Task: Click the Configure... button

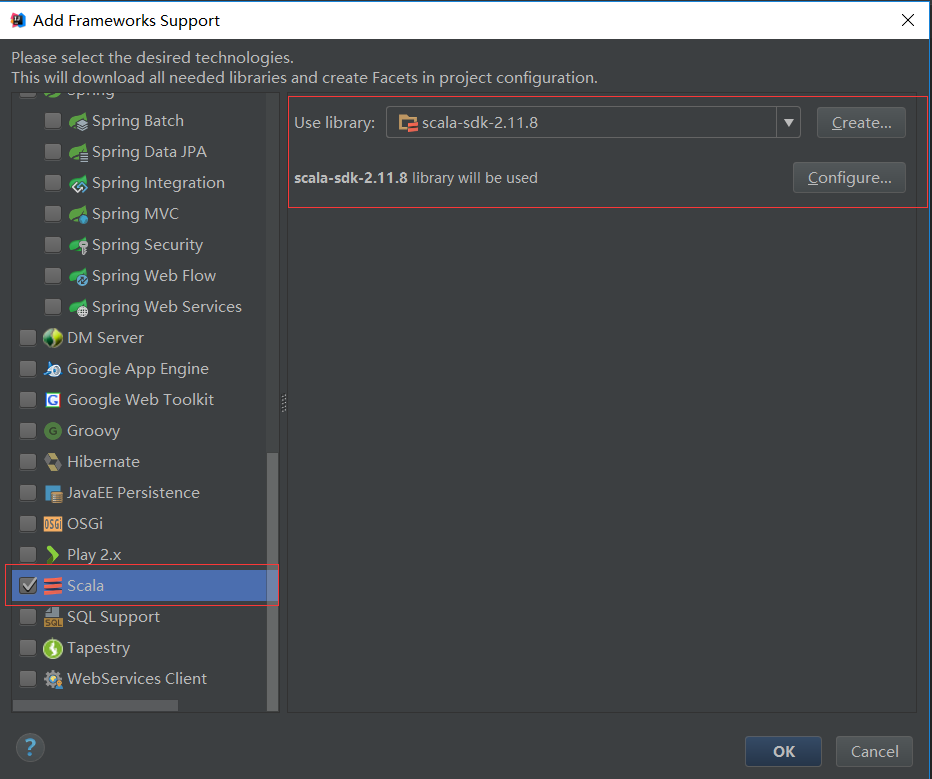Action: click(849, 178)
